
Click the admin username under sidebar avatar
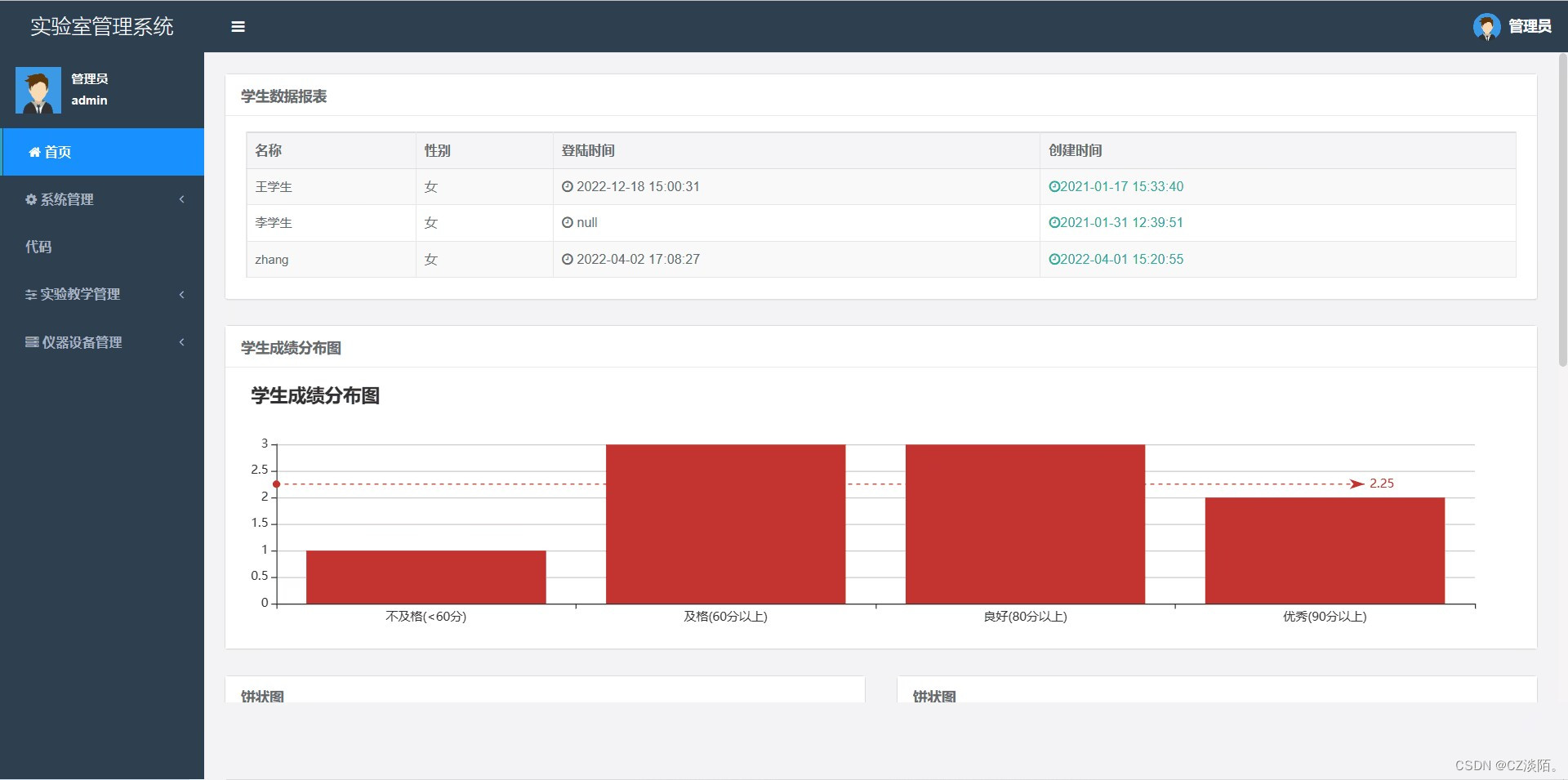pos(89,100)
